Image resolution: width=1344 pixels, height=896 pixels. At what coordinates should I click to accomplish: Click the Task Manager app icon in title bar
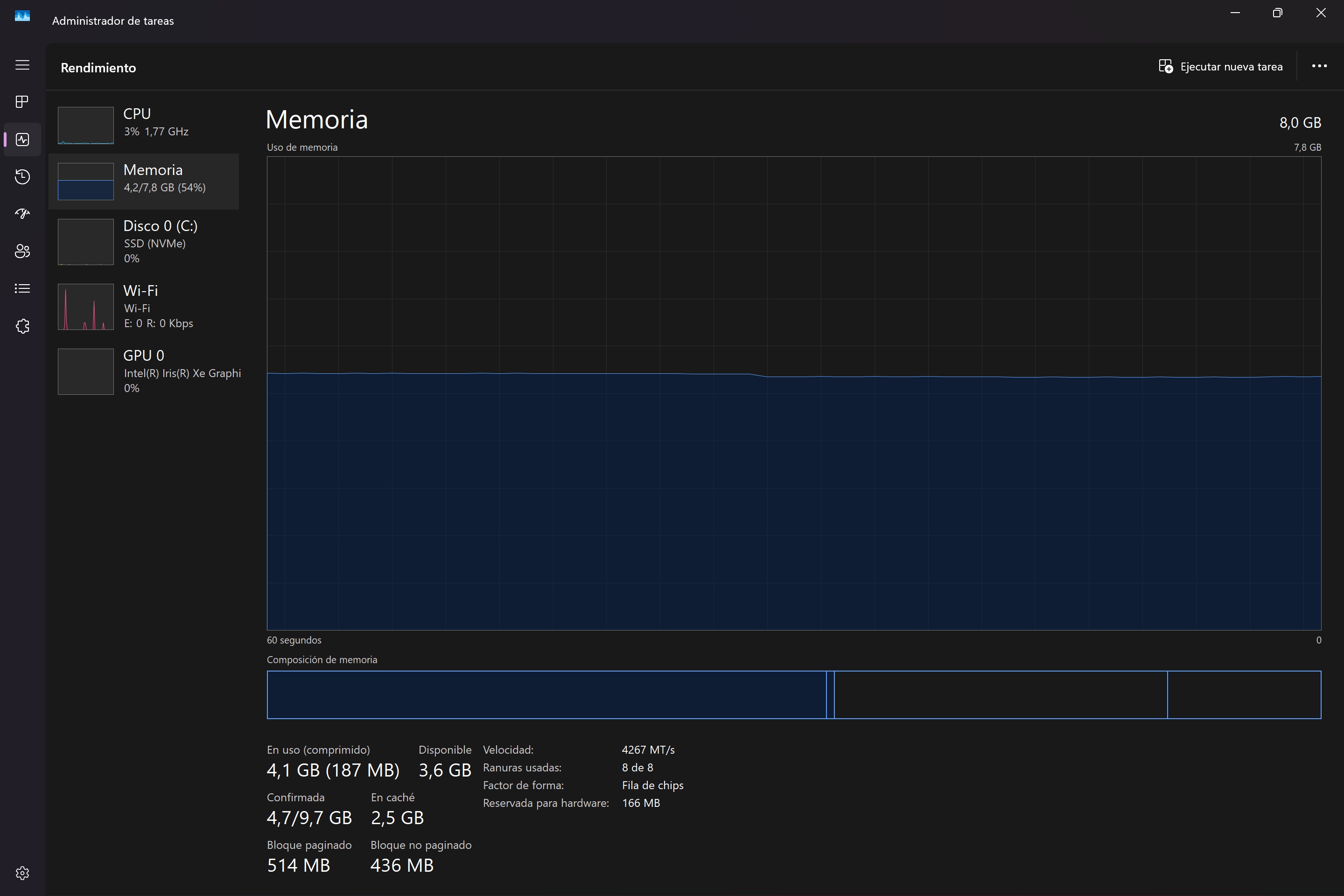click(22, 16)
